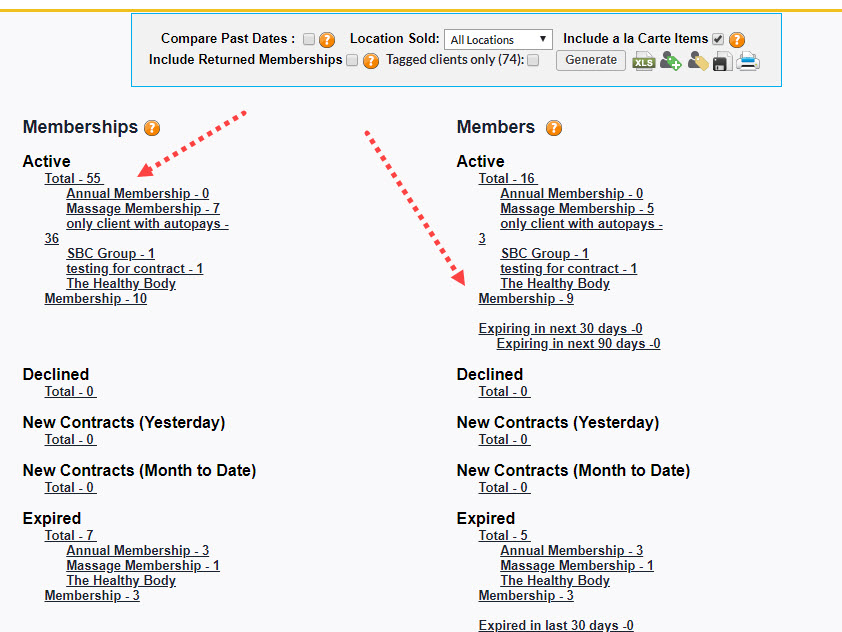Click Expired in last 30 days link
Viewport: 842px width, 632px height.
(555, 625)
